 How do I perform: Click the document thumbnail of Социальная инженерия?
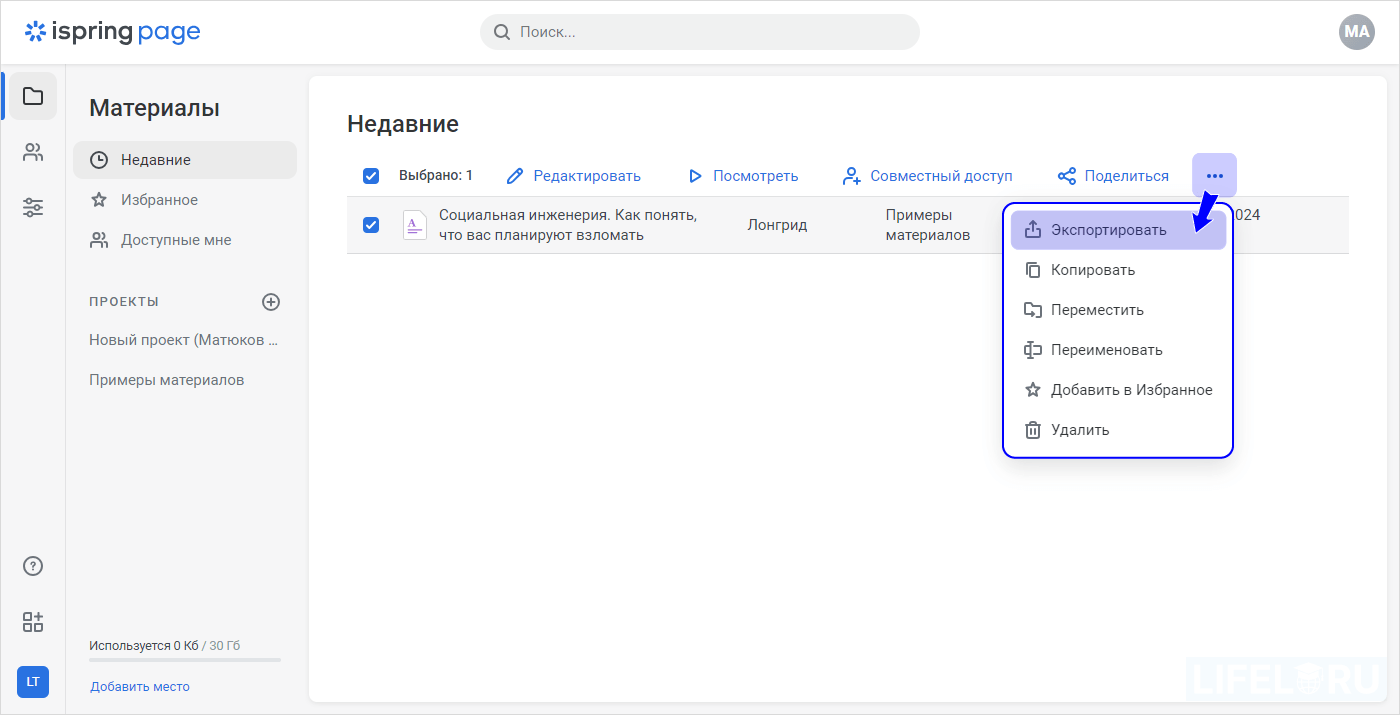pos(414,225)
